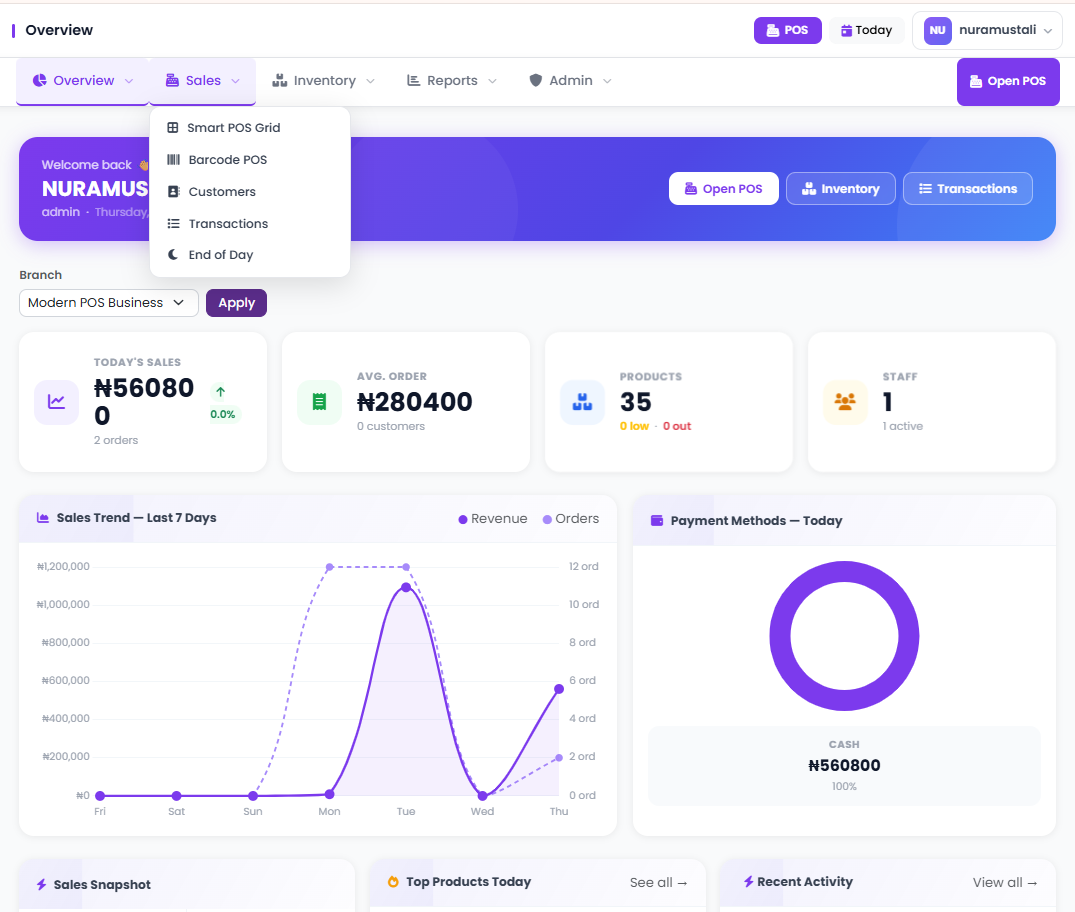Click the Products boxes icon
This screenshot has height=912, width=1075.
[582, 402]
